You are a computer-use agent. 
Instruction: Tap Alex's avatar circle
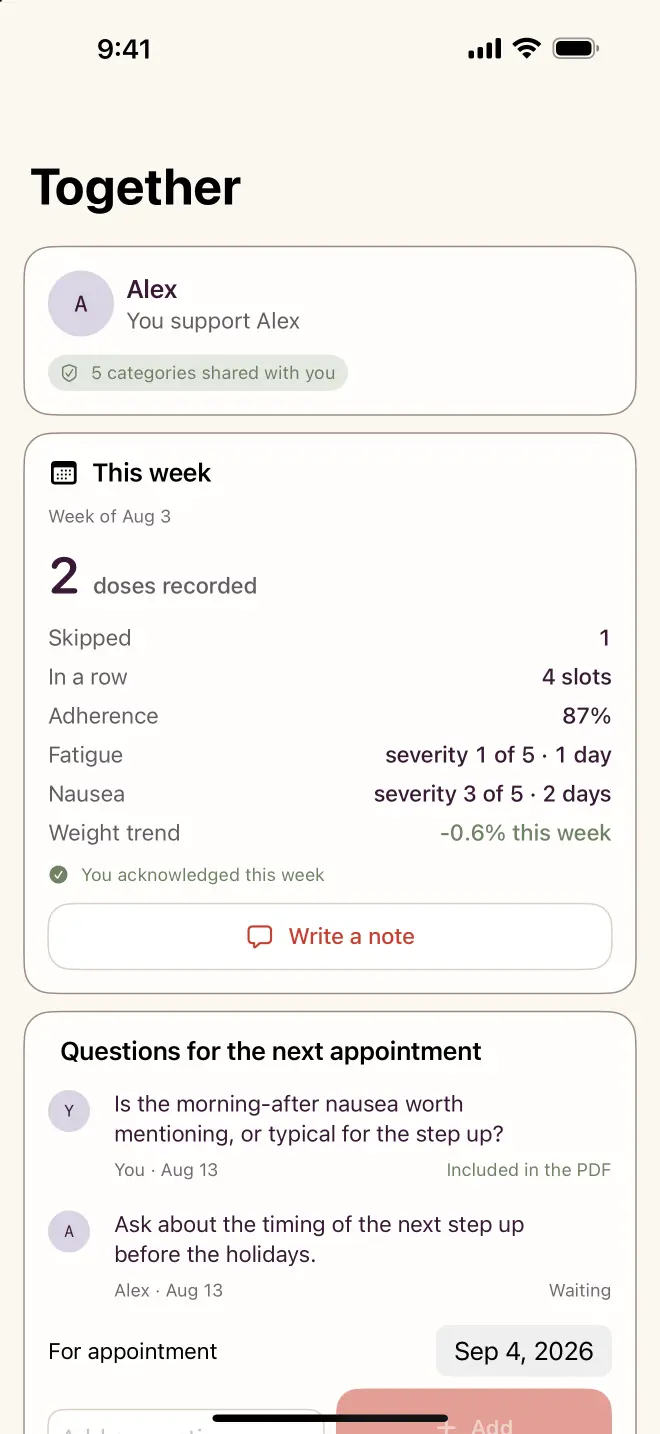pos(81,303)
